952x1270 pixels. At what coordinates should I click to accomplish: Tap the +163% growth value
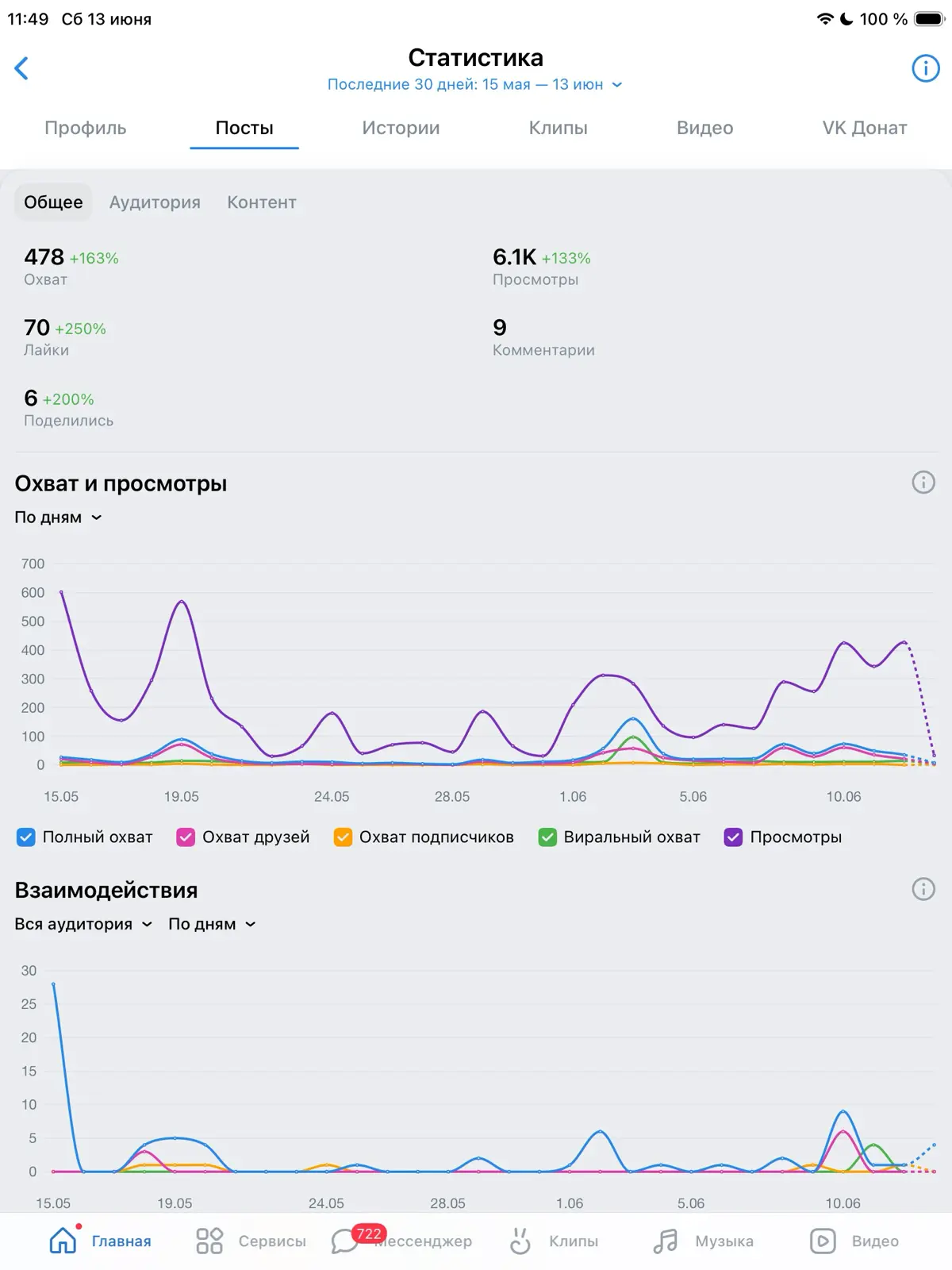(x=94, y=258)
